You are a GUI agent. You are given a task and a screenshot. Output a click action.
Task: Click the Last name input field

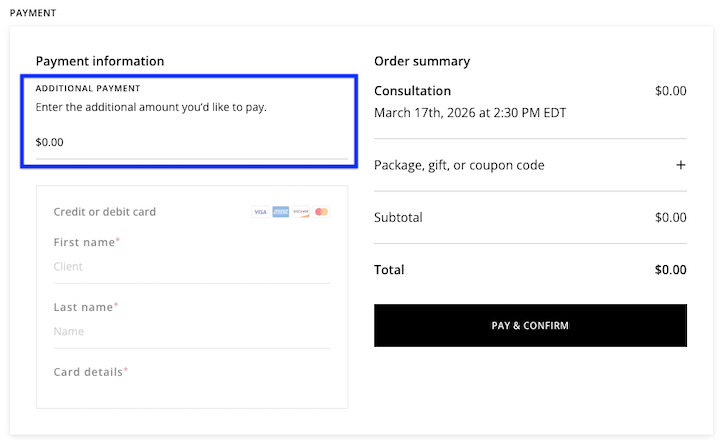click(190, 331)
